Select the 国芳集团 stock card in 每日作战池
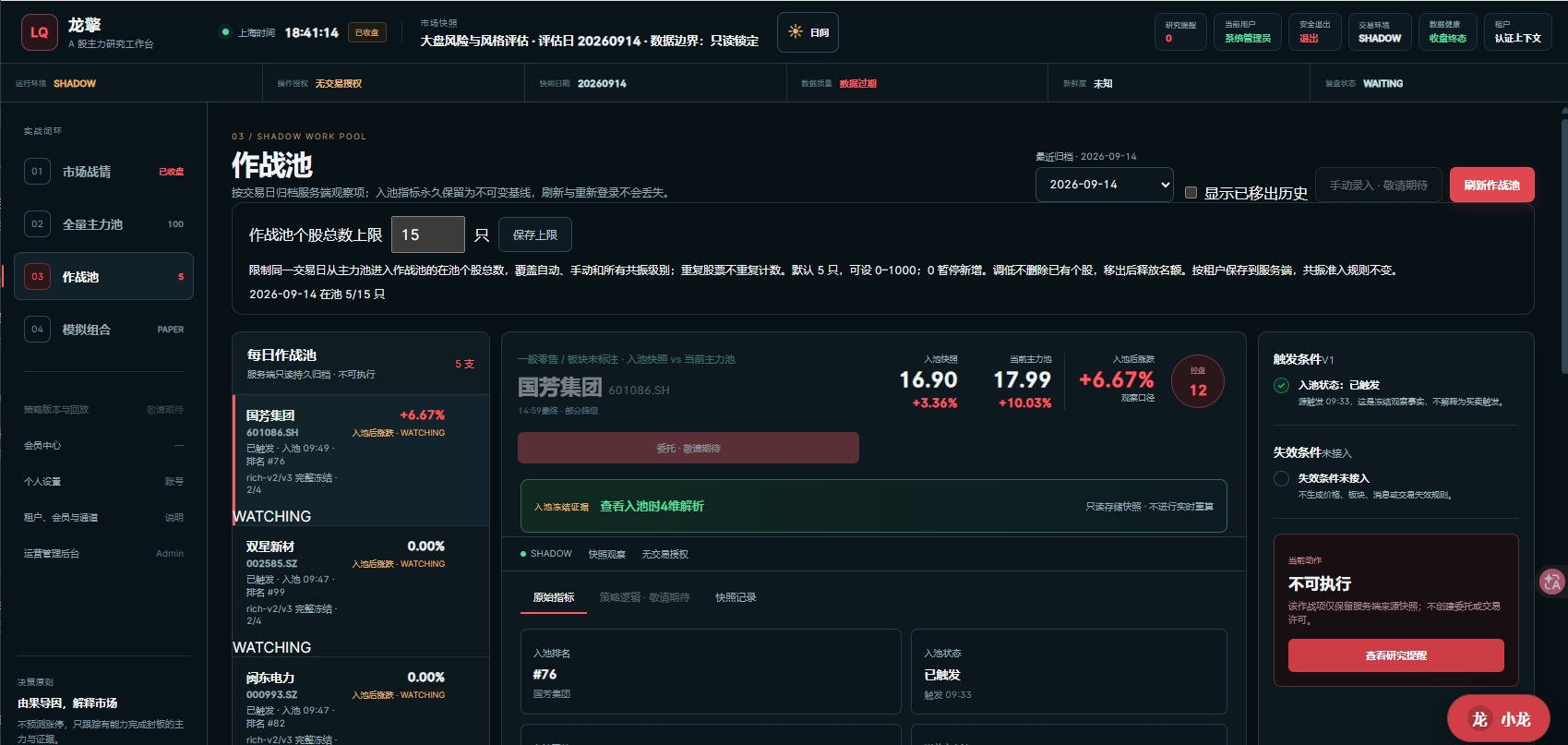This screenshot has height=745, width=1568. pos(361,461)
